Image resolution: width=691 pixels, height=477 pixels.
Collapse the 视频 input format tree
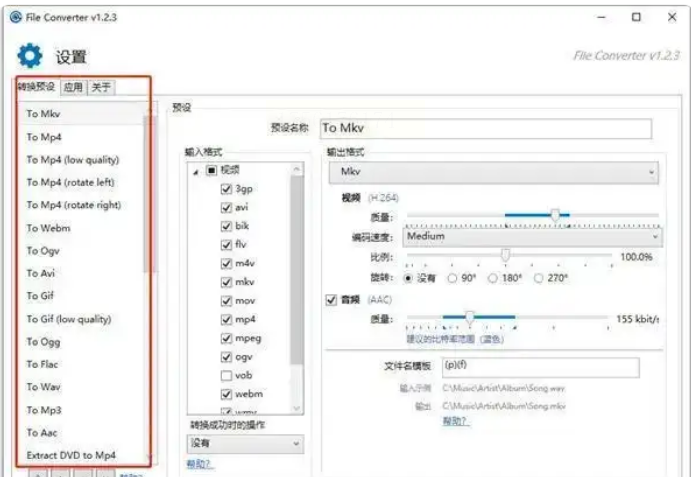coord(196,172)
